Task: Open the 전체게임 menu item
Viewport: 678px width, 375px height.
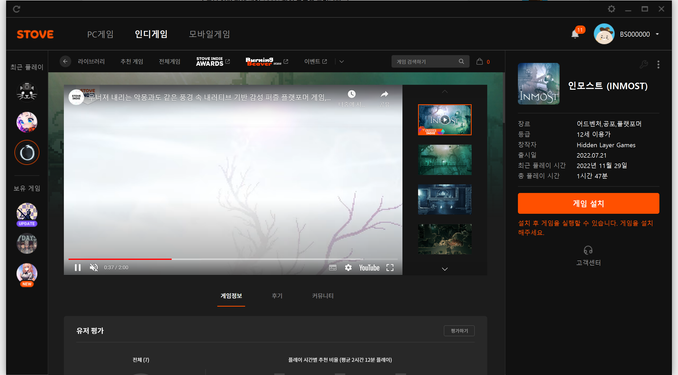Action: tap(170, 61)
